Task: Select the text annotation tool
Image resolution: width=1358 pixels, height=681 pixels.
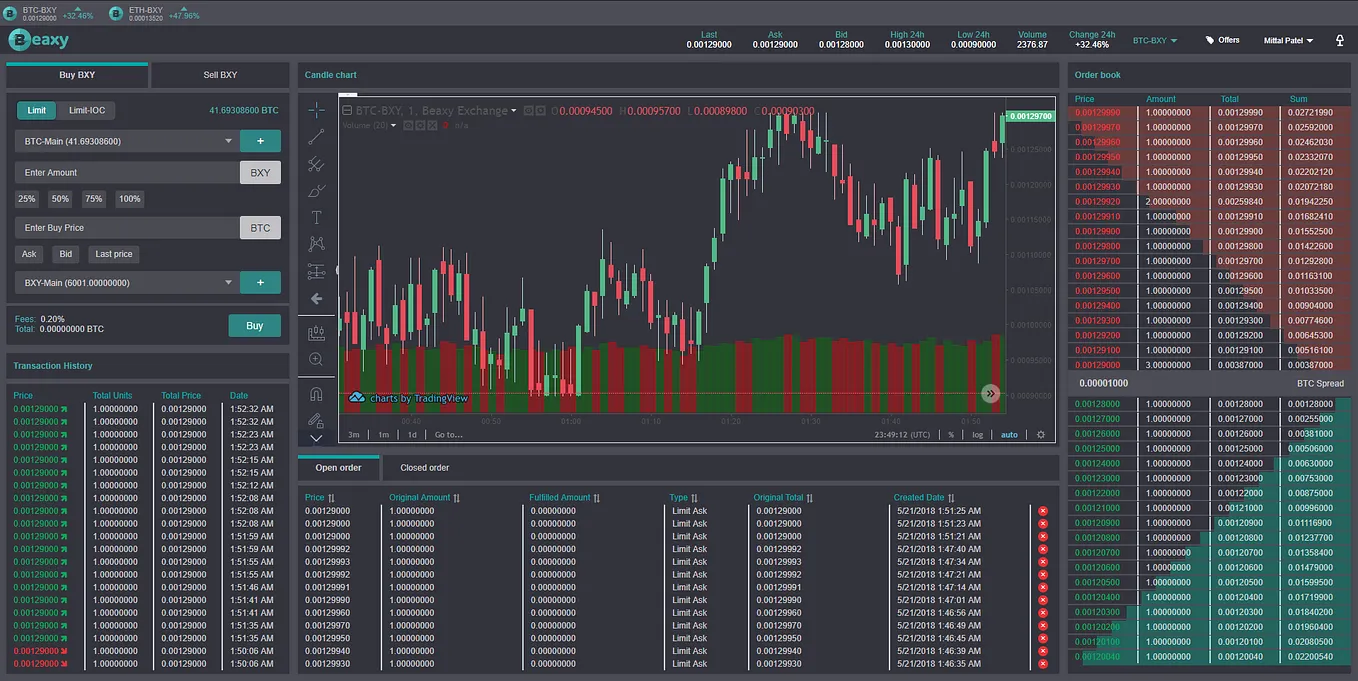Action: point(316,218)
